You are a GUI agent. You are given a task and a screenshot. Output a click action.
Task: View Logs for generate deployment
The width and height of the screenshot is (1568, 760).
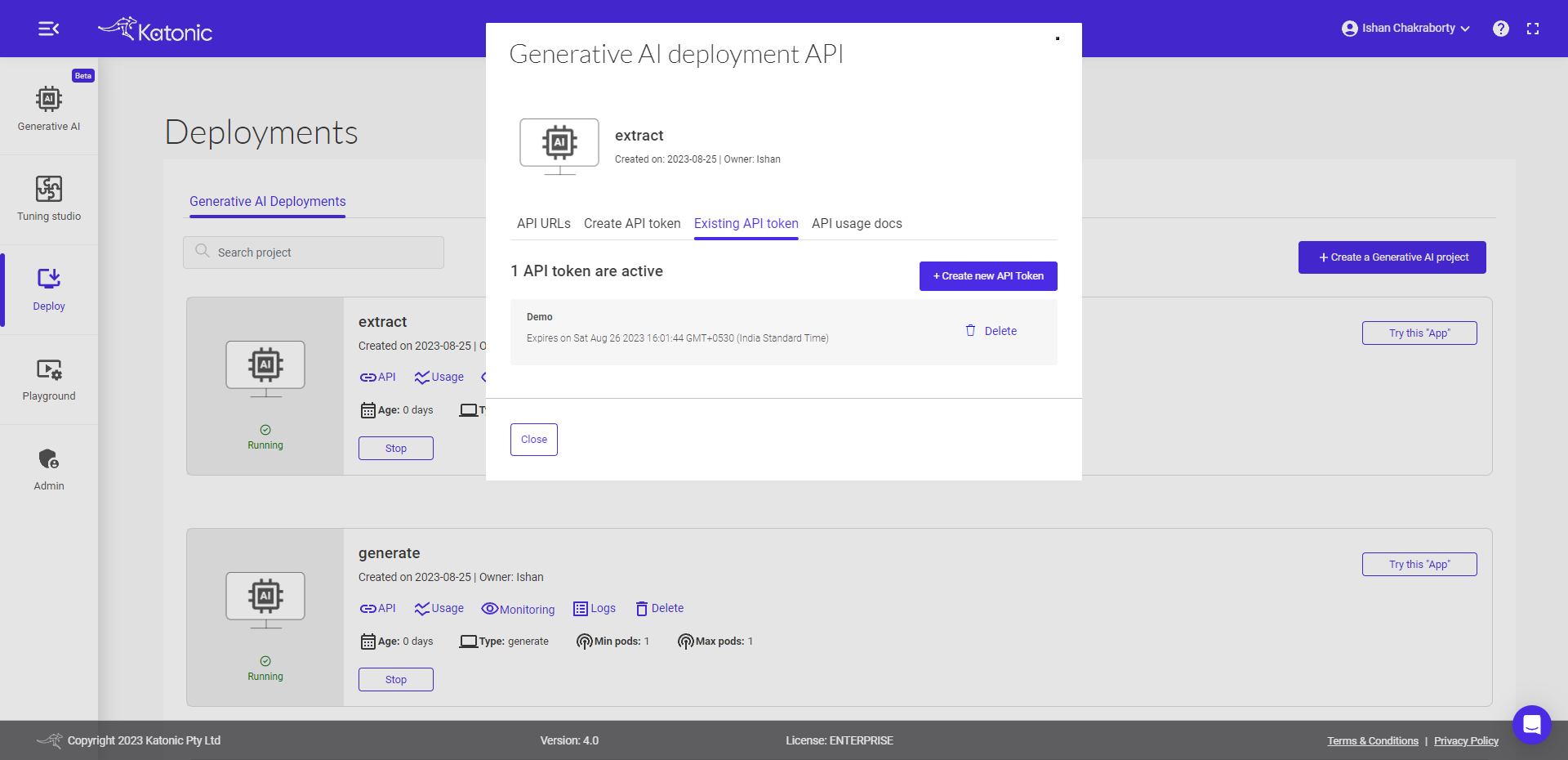pyautogui.click(x=595, y=608)
